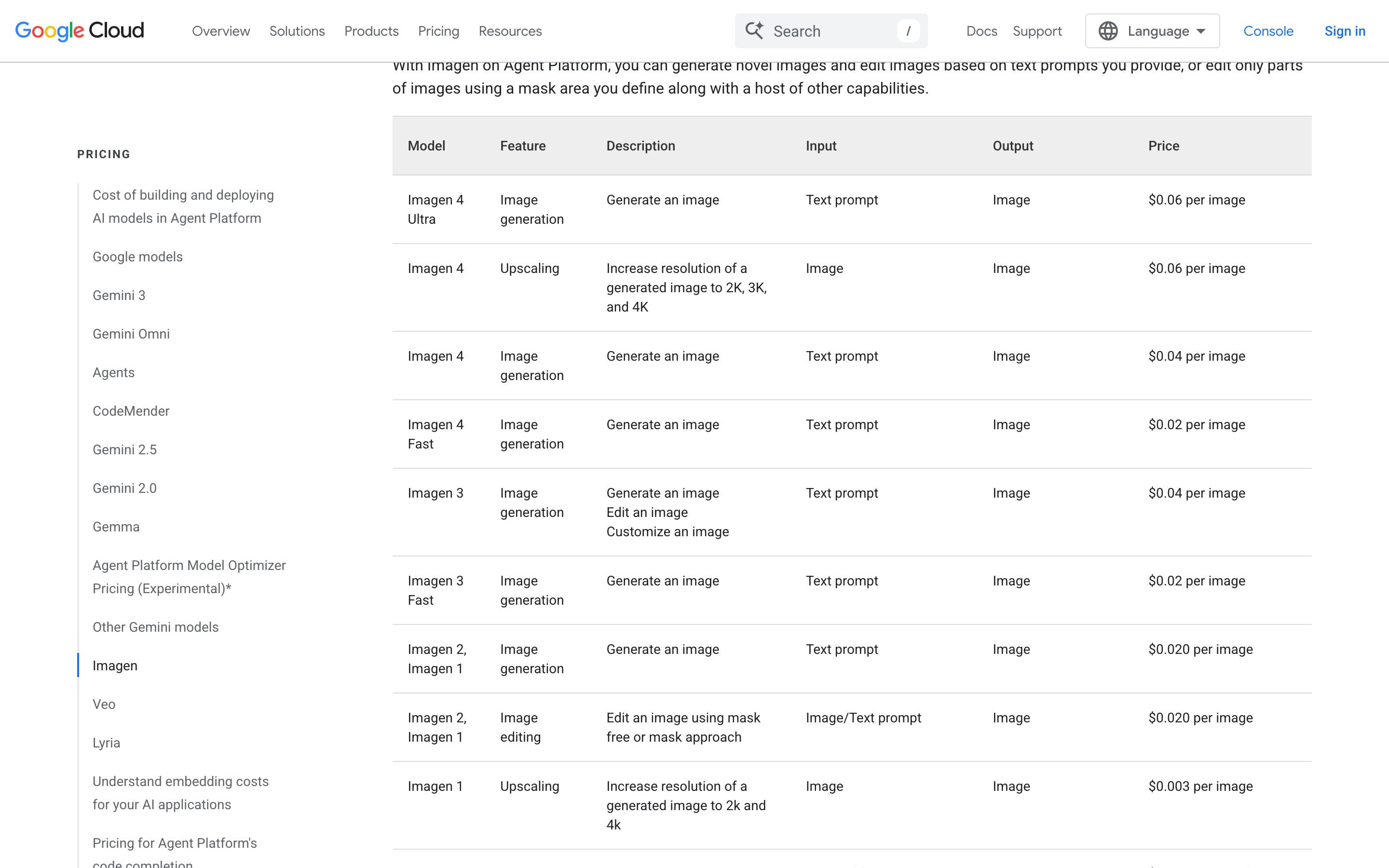
Task: Click 'Increase resolution ... 2K, 3K, and 4K' description
Action: pyautogui.click(x=686, y=287)
